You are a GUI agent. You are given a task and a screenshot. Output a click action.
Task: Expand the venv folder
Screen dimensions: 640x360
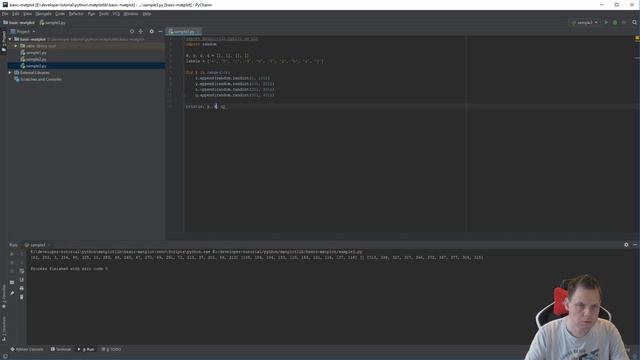tap(16, 46)
